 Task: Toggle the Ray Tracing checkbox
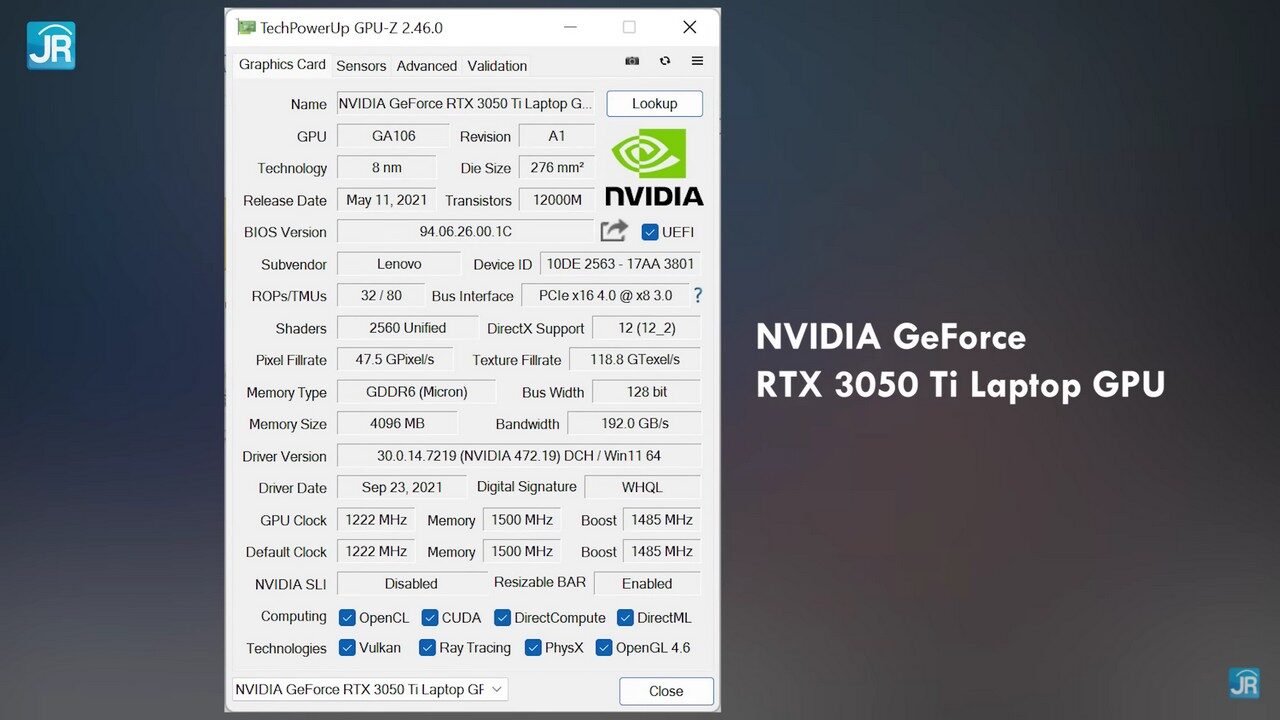pos(427,647)
